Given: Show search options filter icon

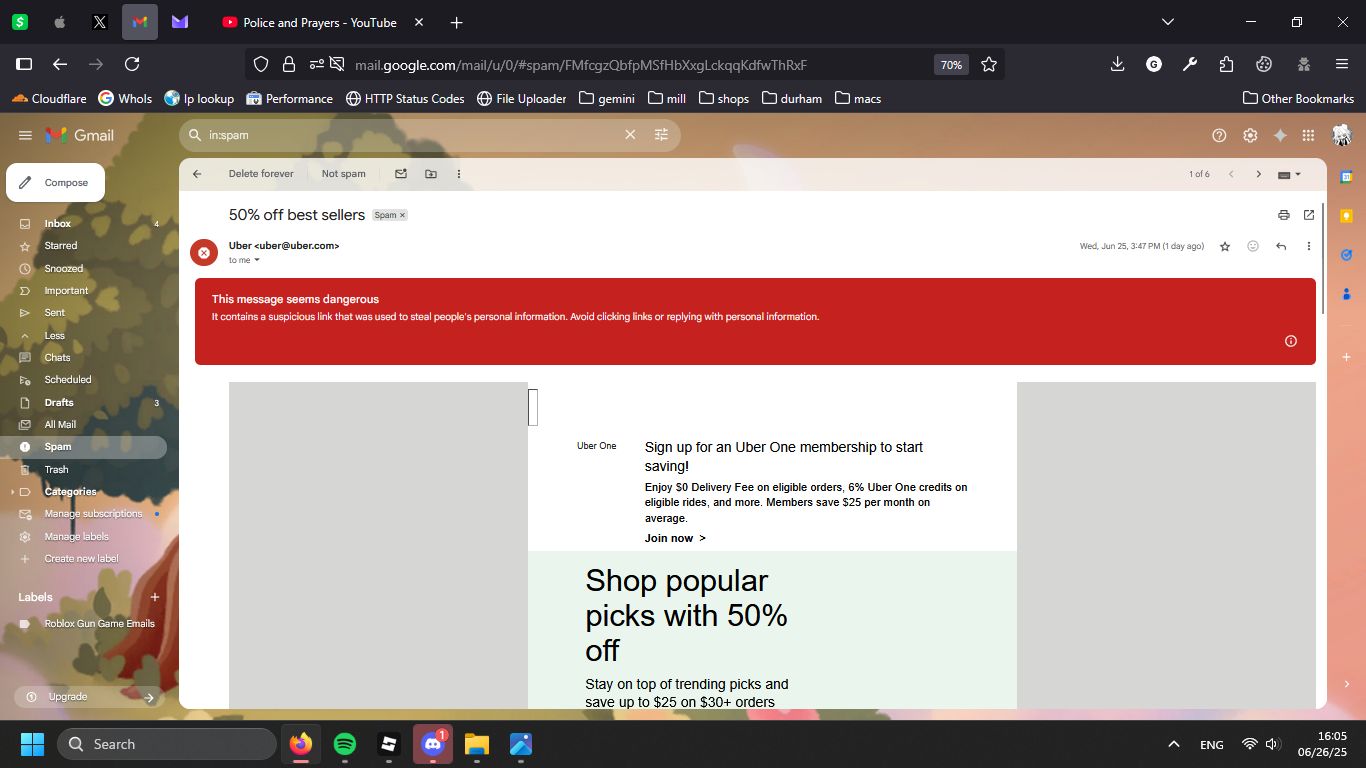Looking at the screenshot, I should [661, 135].
